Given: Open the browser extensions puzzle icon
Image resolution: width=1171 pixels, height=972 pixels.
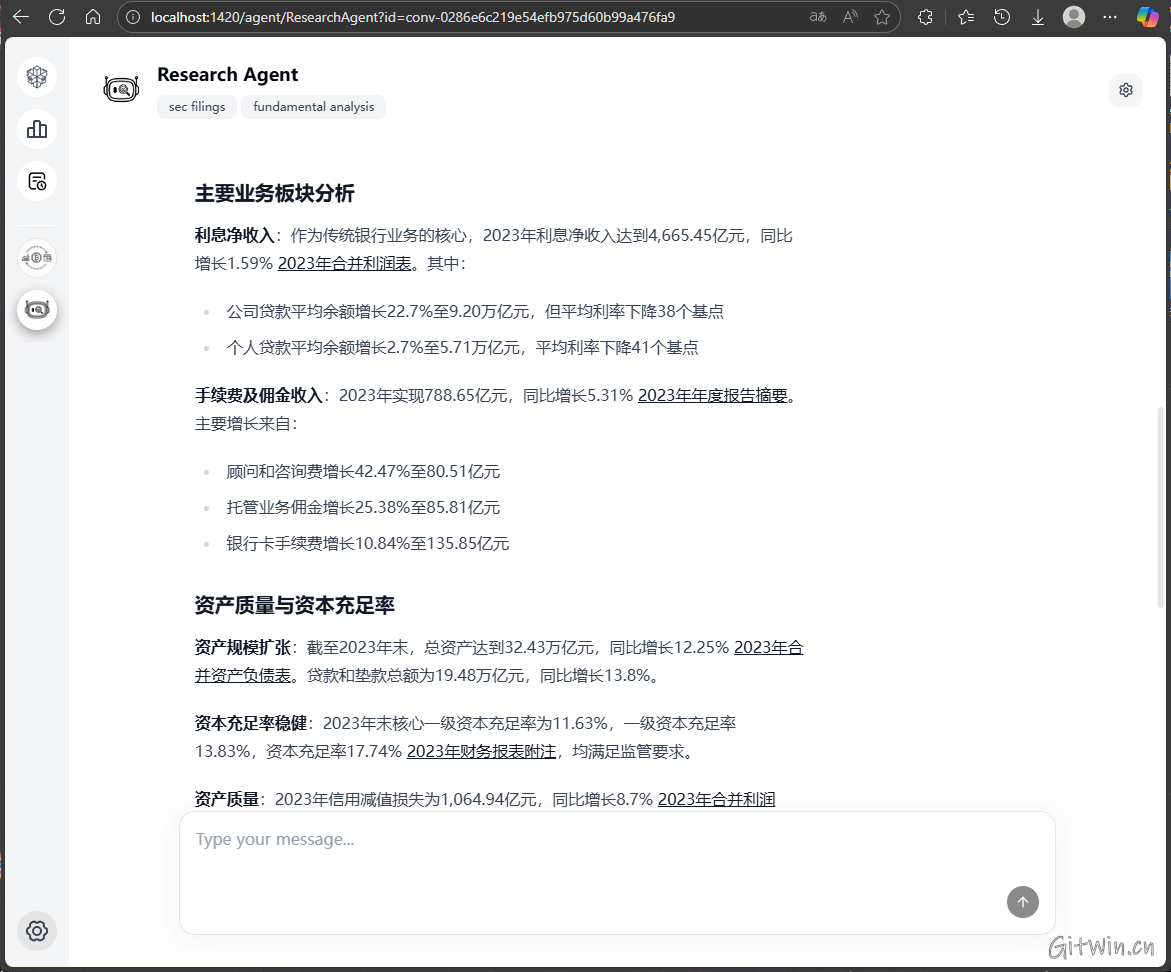Looking at the screenshot, I should [925, 17].
